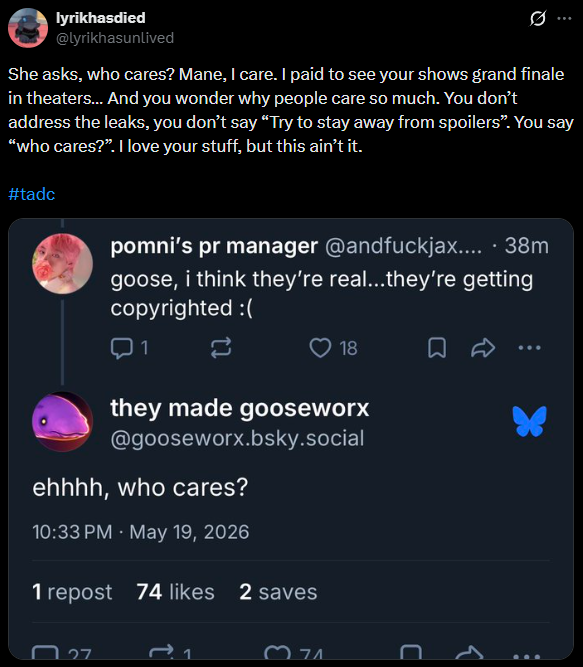The height and width of the screenshot is (667, 583).
Task: Open the three-dot menu on the top post
Action: point(564,19)
